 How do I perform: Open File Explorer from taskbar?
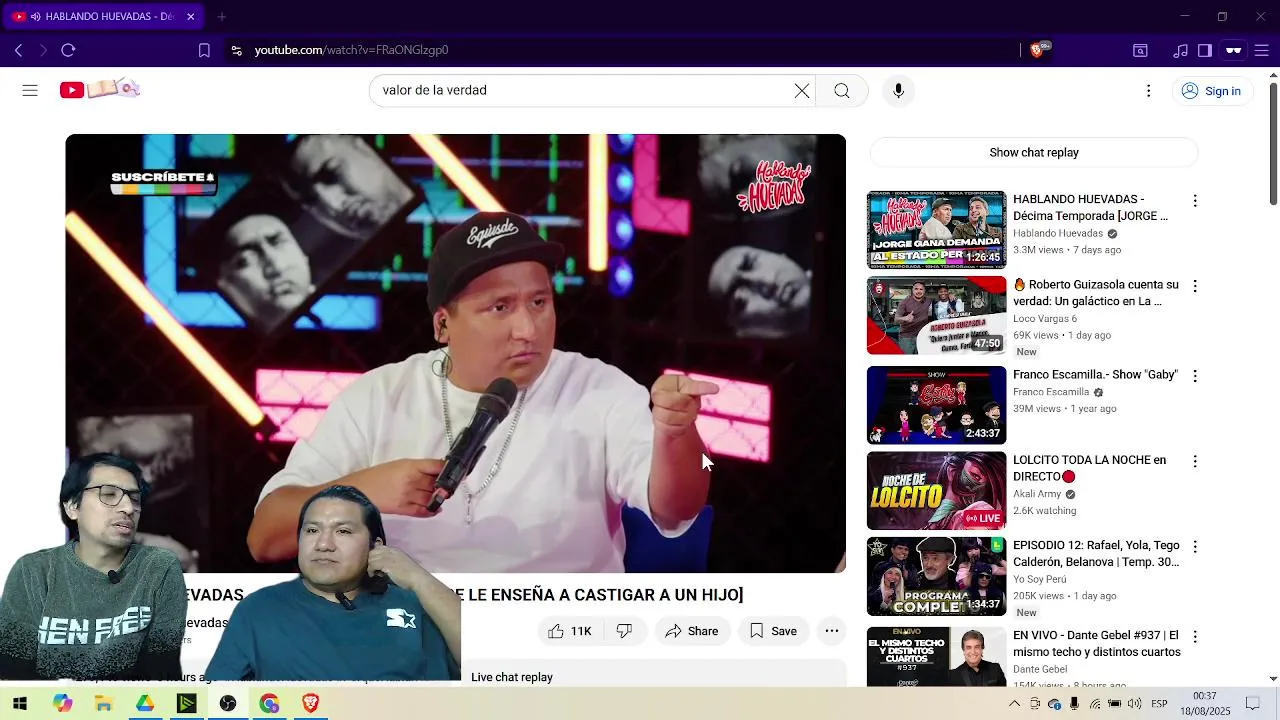pyautogui.click(x=103, y=704)
